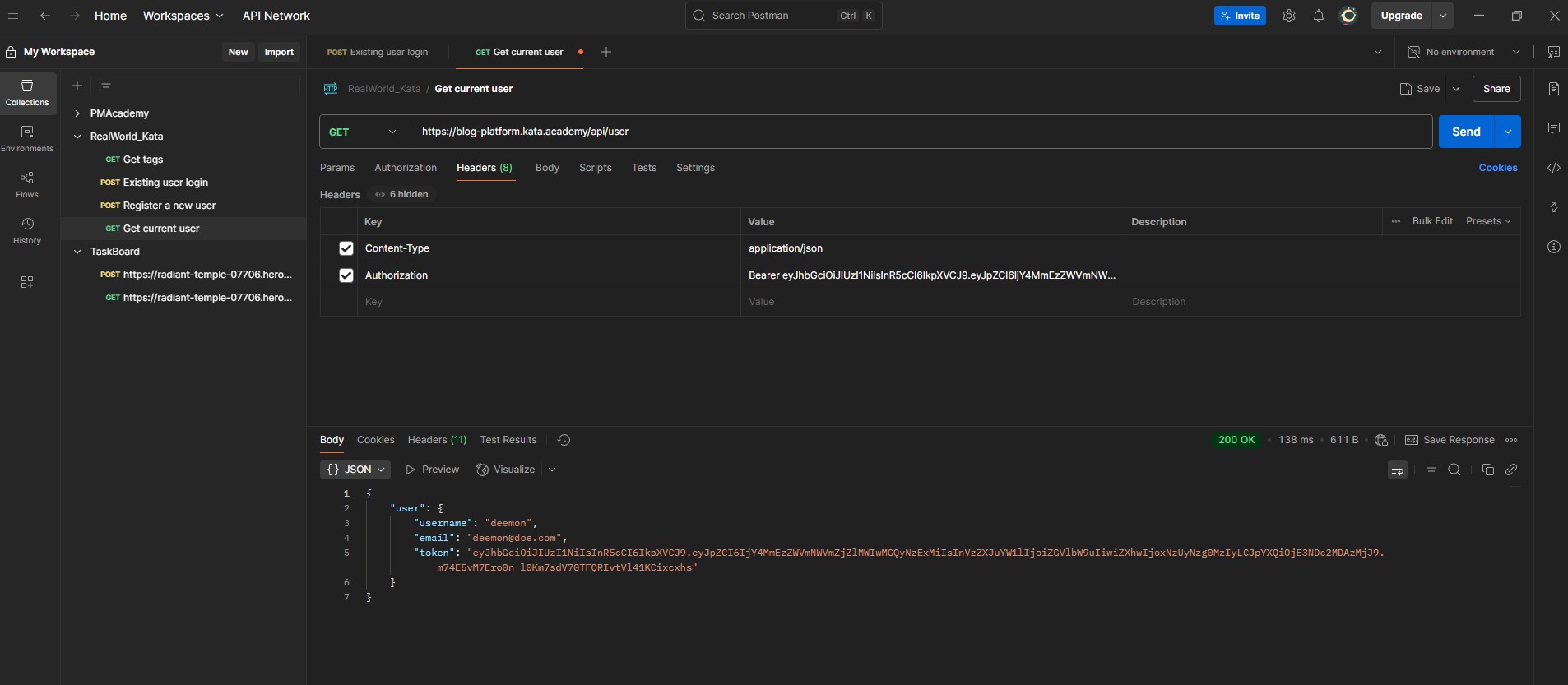This screenshot has width=1568, height=685.
Task: Open the response Headers (11) tab
Action: 437,440
